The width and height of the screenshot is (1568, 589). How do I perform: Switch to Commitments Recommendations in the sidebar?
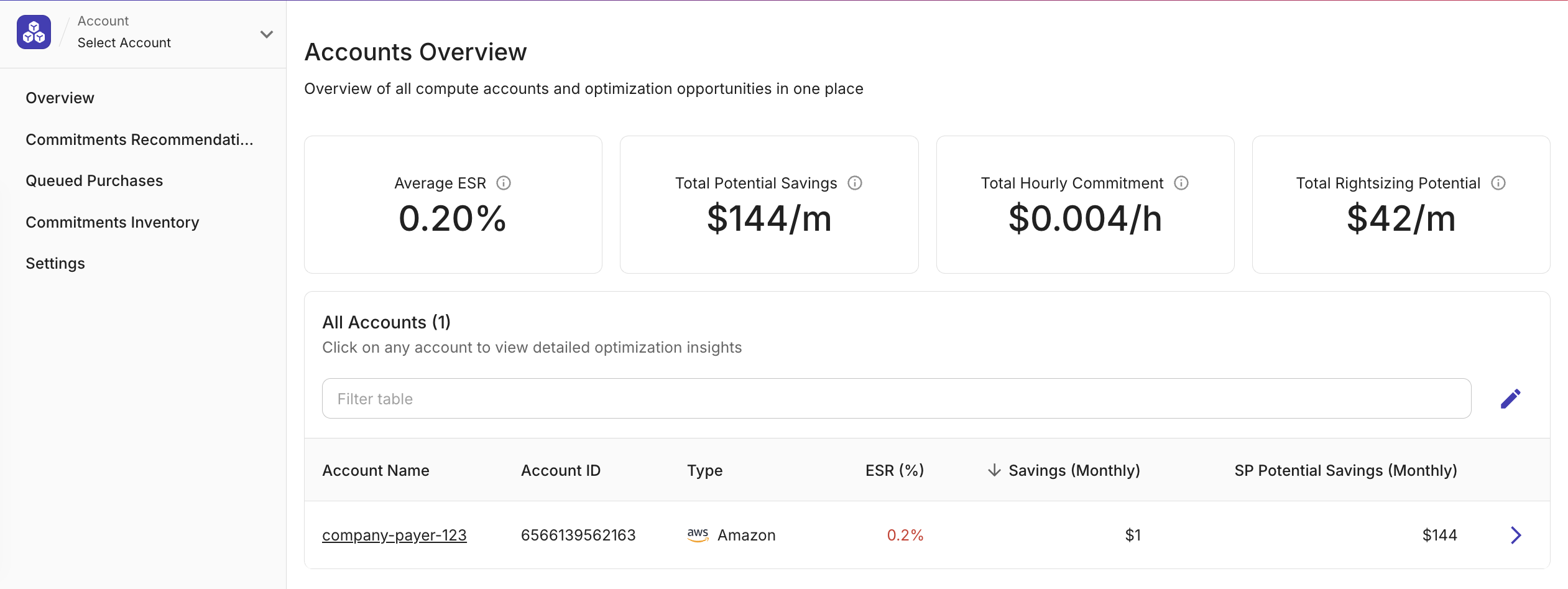(x=139, y=139)
